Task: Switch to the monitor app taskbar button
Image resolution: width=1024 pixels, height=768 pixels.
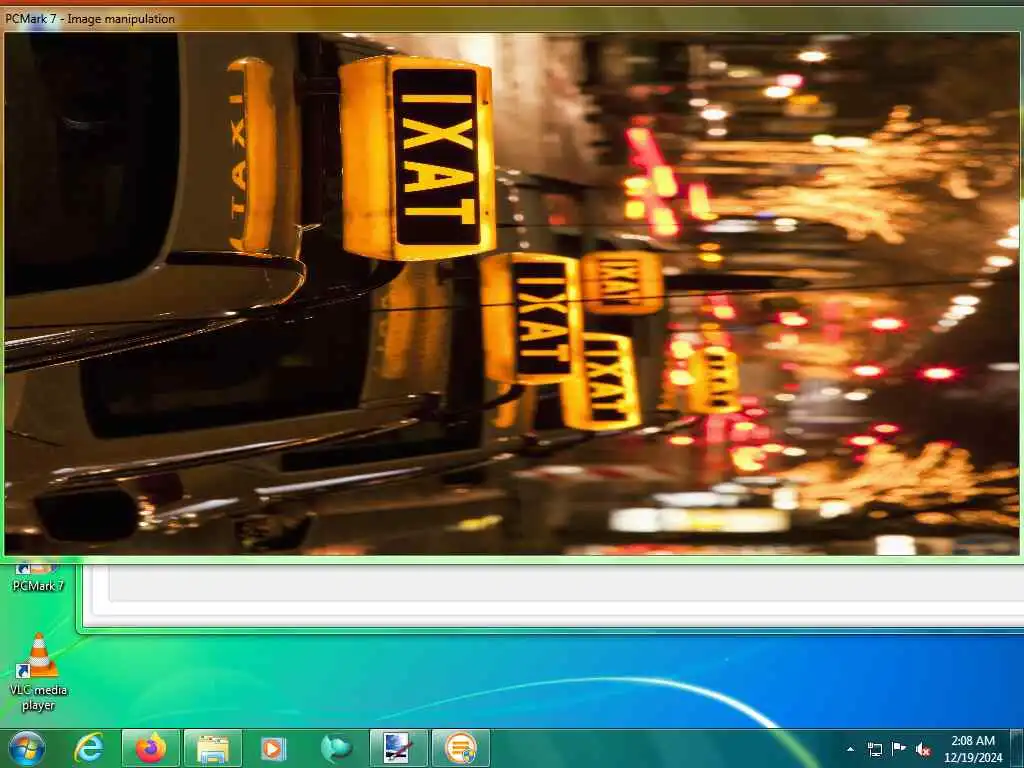Action: (x=398, y=748)
